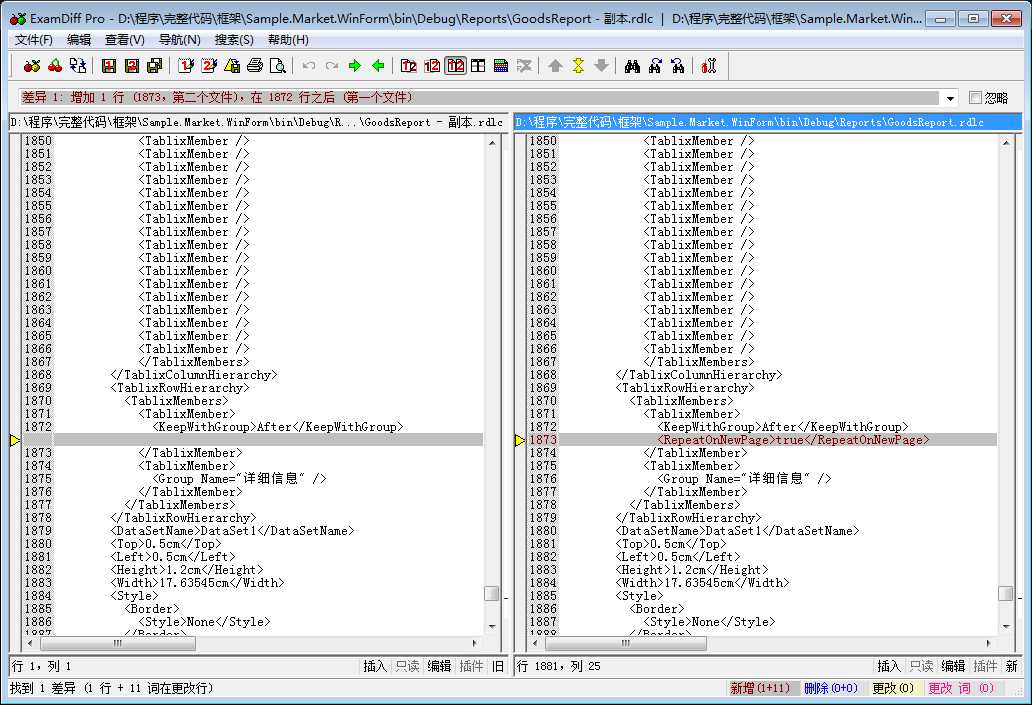The image size is (1032, 705).
Task: Click 编辑 in left pane status bar
Action: pos(440,666)
